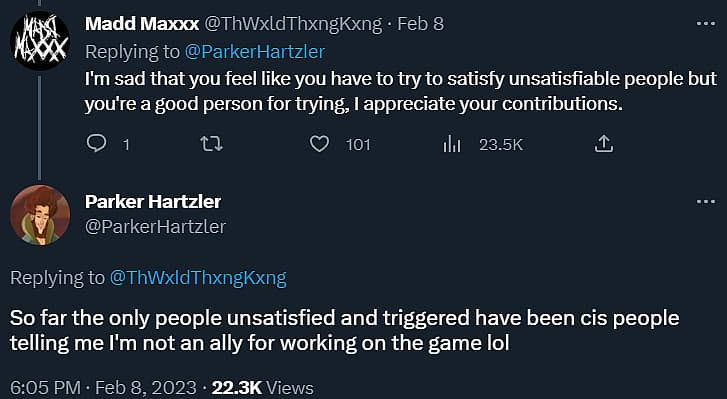The image size is (727, 399).
Task: Click the gray @ParkerHartzler handle under name
Action: click(x=155, y=227)
